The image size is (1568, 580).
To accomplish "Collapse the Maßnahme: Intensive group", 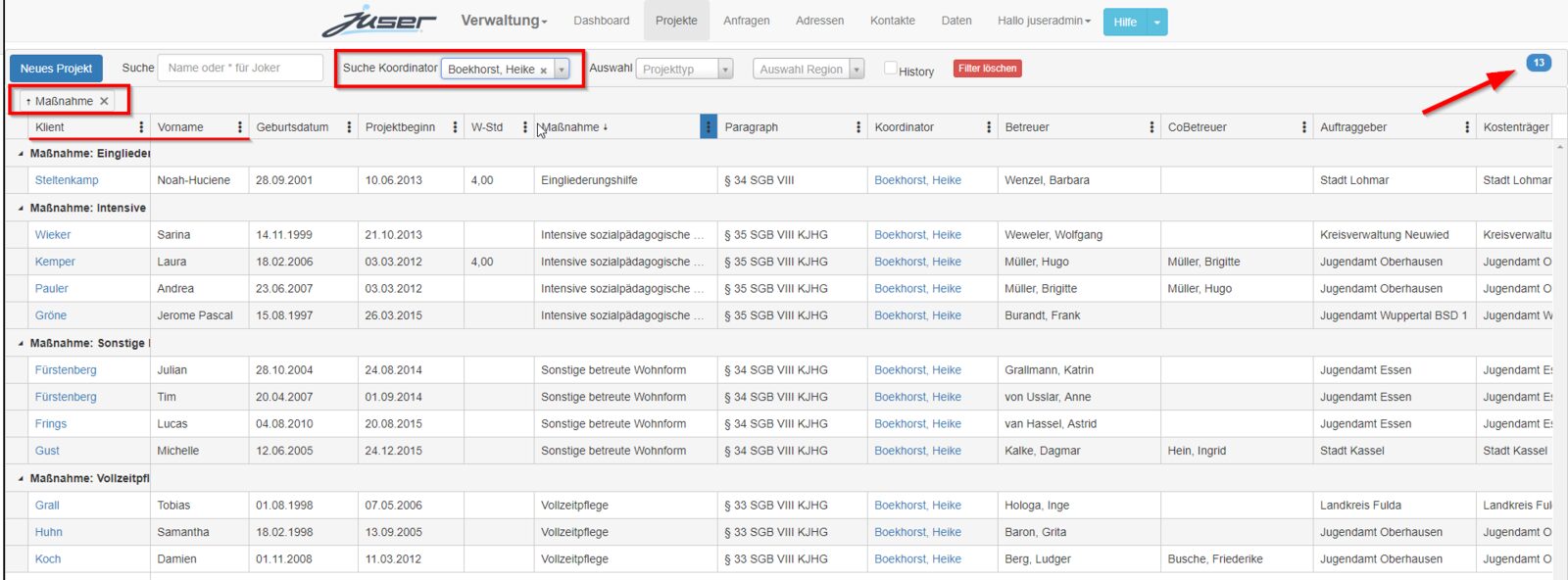I will (21, 209).
